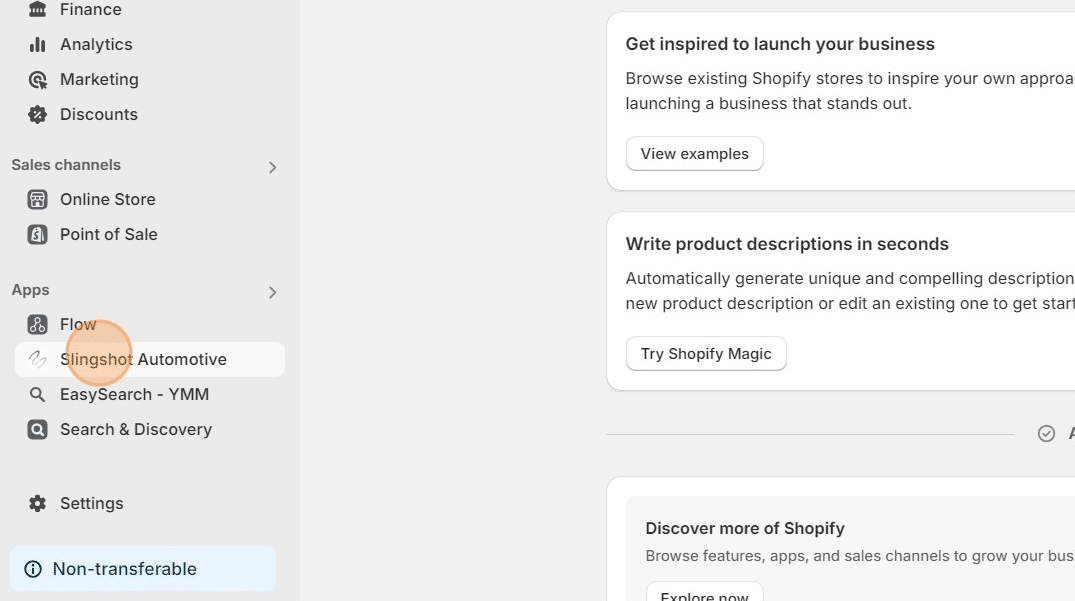
Task: Click the EasySearch magnifier icon
Action: click(x=37, y=395)
